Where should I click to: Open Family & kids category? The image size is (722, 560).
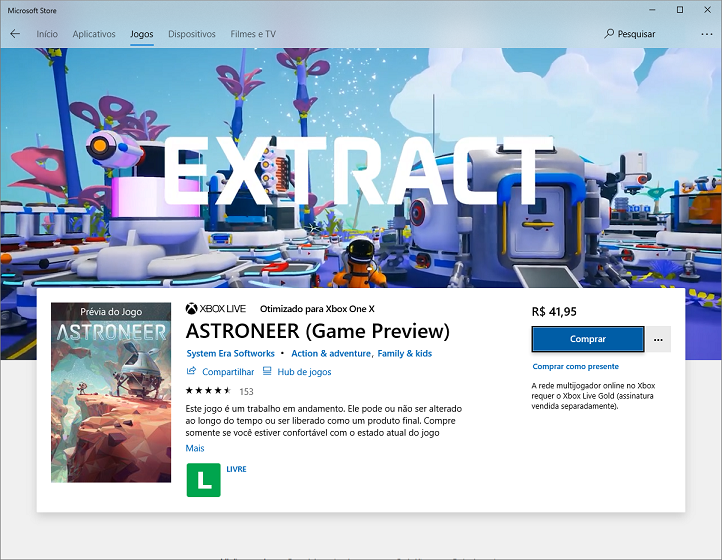(x=405, y=354)
